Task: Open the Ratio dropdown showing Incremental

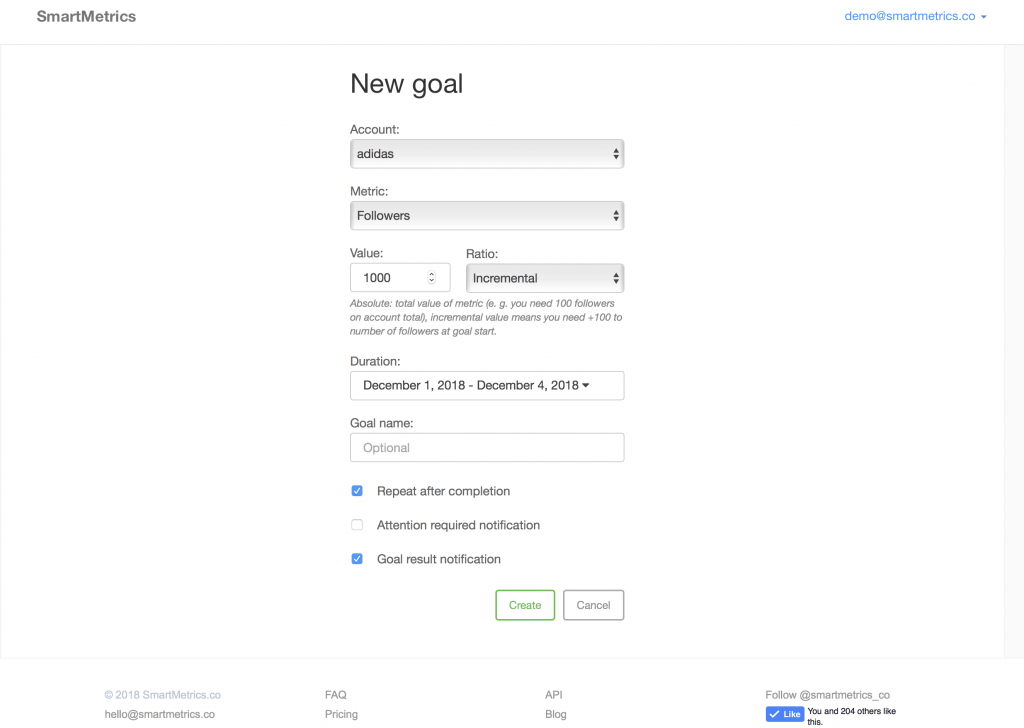Action: 545,278
